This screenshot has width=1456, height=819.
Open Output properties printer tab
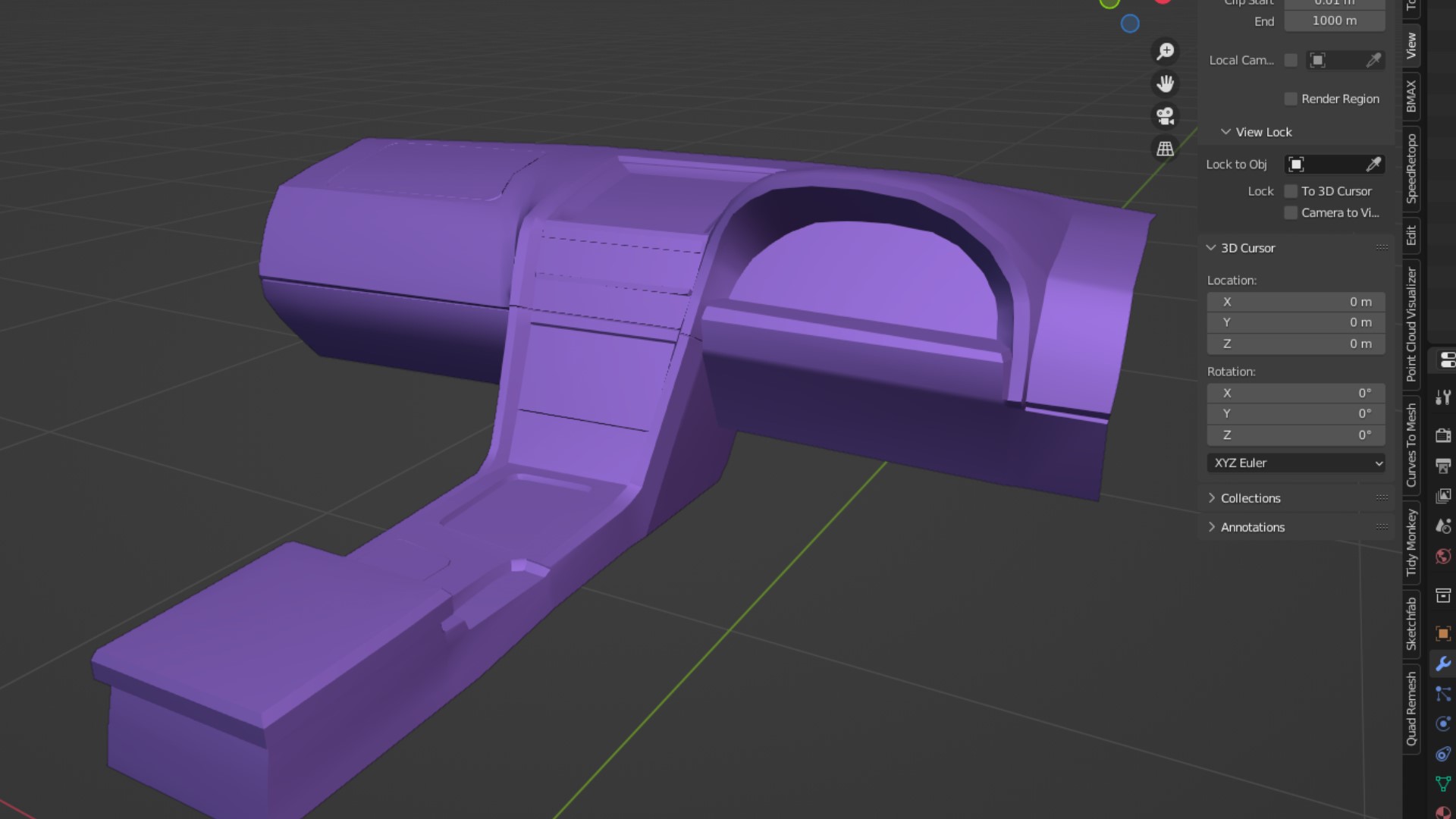coord(1442,466)
